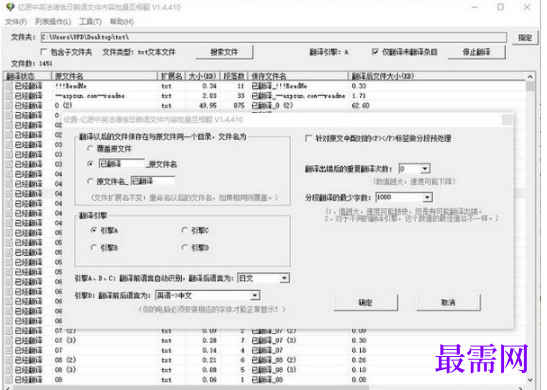This screenshot has width=547, height=390.
Task: Open the 英语->中文 language pair dropdown
Action: click(255, 295)
